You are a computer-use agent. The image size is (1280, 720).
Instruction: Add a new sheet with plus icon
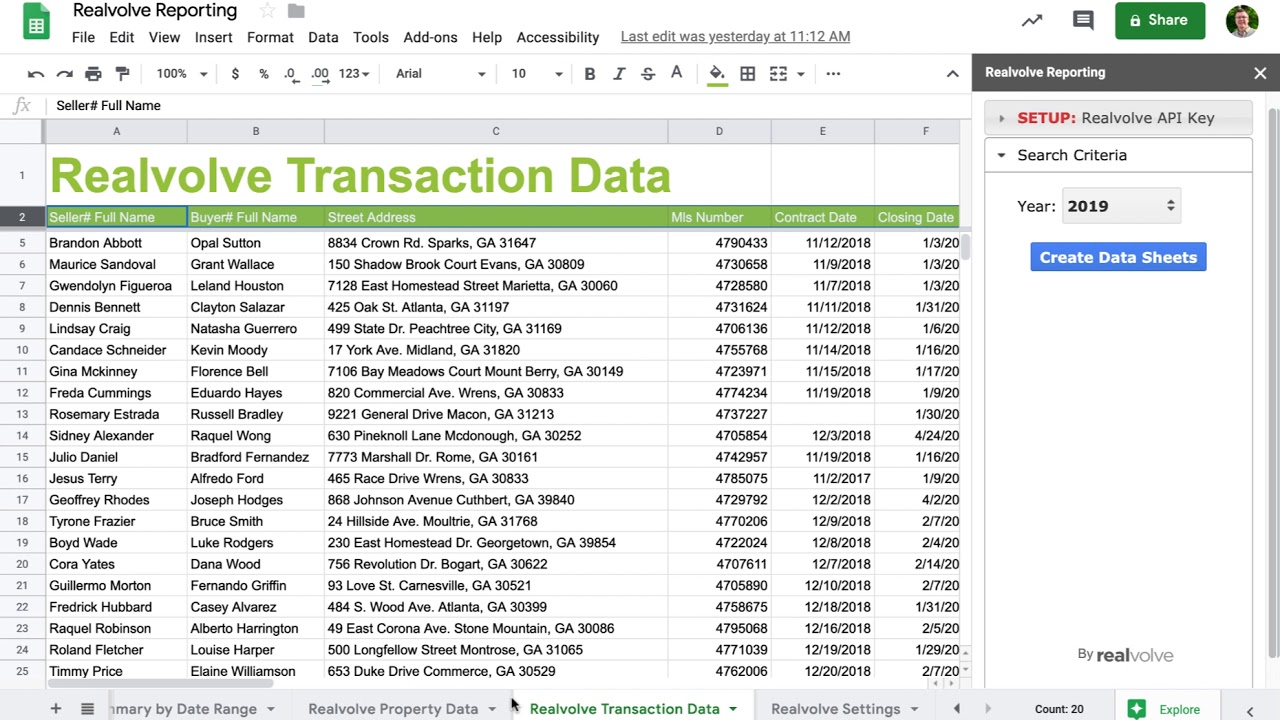click(x=56, y=709)
